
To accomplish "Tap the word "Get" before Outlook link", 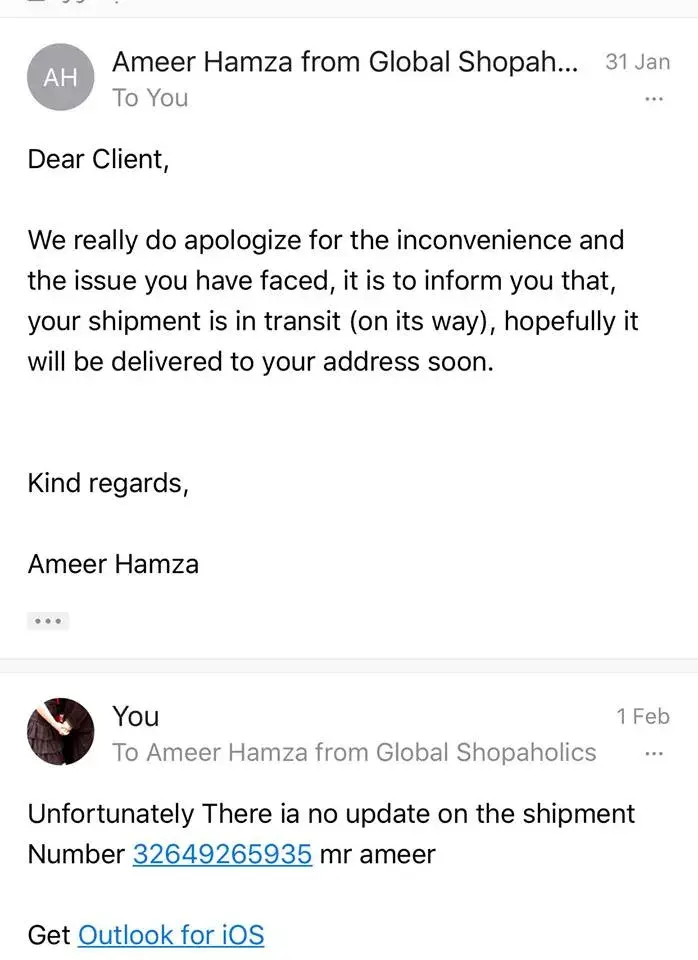I will pyautogui.click(x=49, y=935).
